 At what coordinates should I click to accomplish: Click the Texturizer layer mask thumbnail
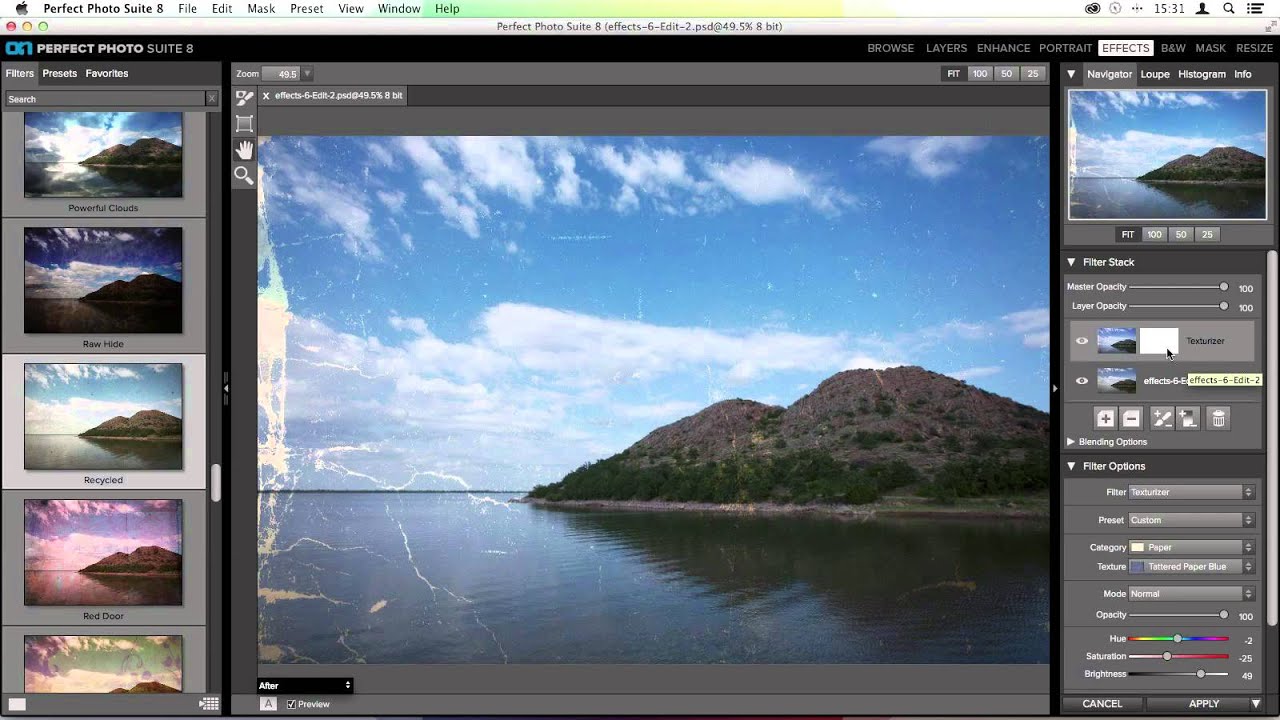[1159, 341]
